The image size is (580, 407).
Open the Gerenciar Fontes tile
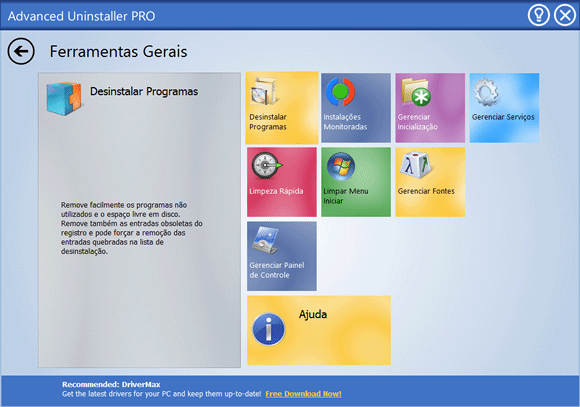tap(430, 182)
